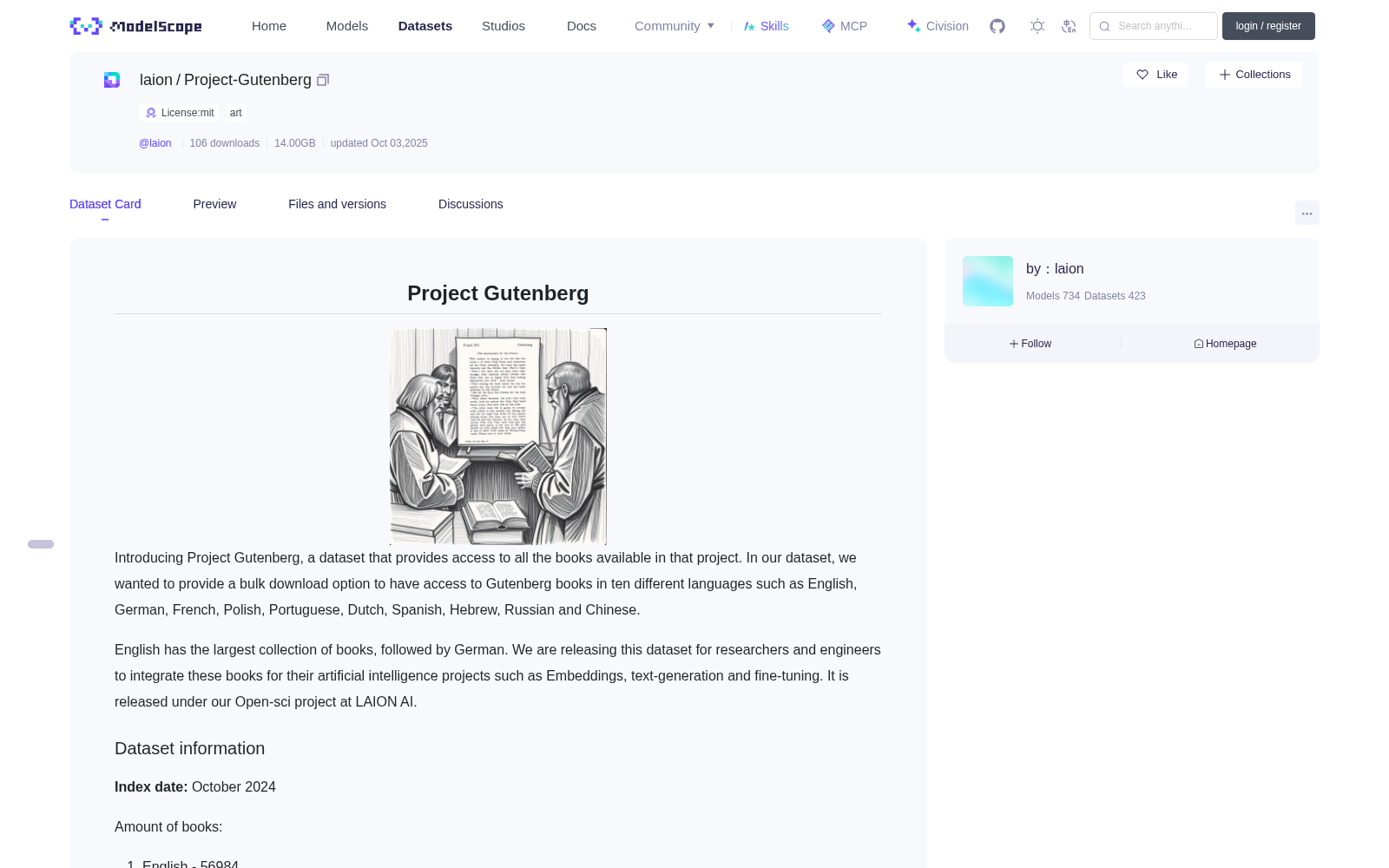This screenshot has height=868, width=1389.
Task: Open the Civision link
Action: [938, 26]
